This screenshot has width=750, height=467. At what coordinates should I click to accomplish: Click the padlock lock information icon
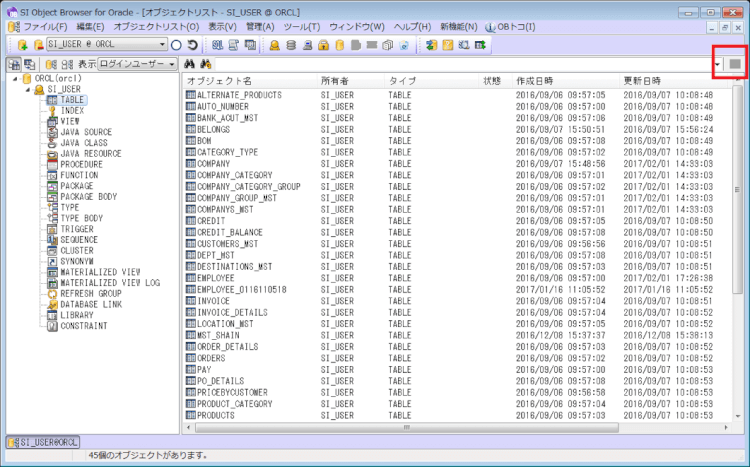(324, 45)
